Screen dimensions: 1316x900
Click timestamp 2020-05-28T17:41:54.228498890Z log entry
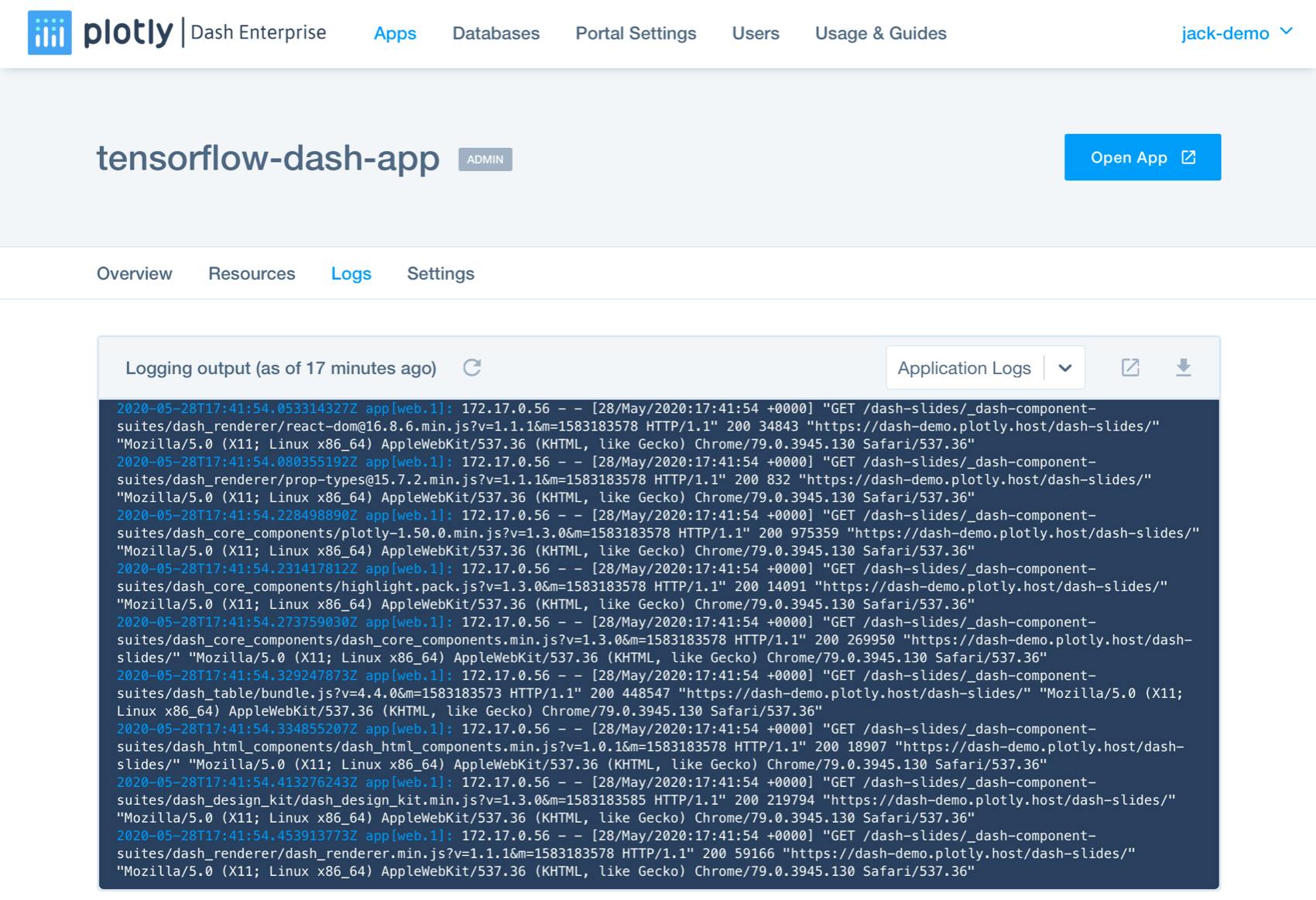click(x=238, y=515)
